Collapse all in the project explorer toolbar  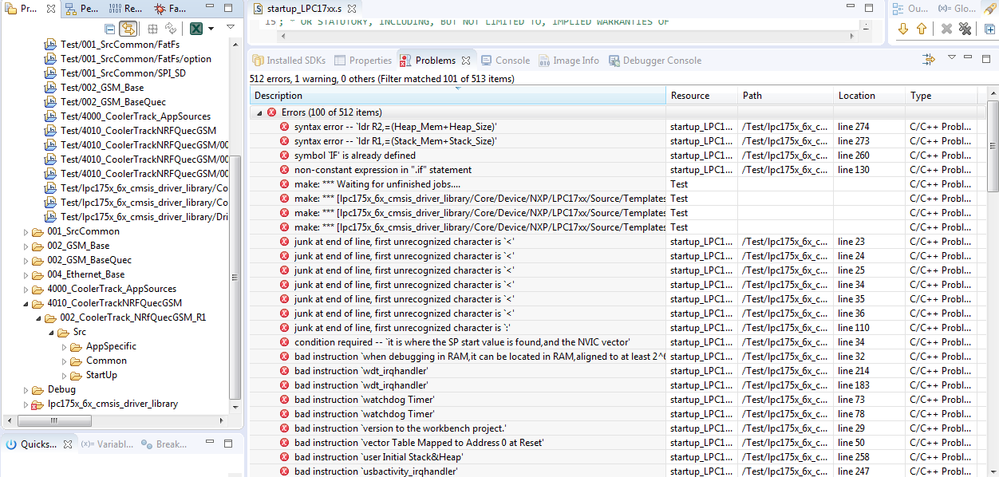pyautogui.click(x=110, y=29)
